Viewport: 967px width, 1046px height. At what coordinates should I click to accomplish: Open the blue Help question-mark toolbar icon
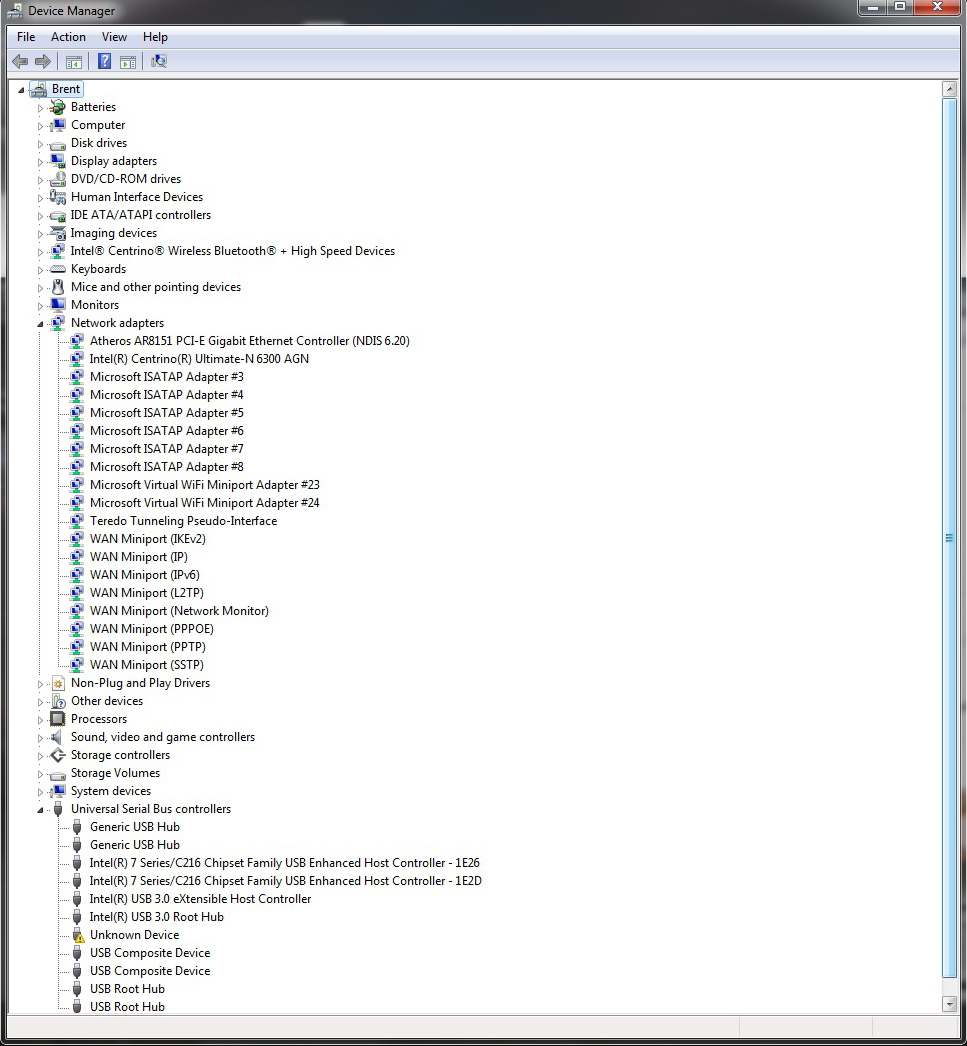[x=104, y=61]
